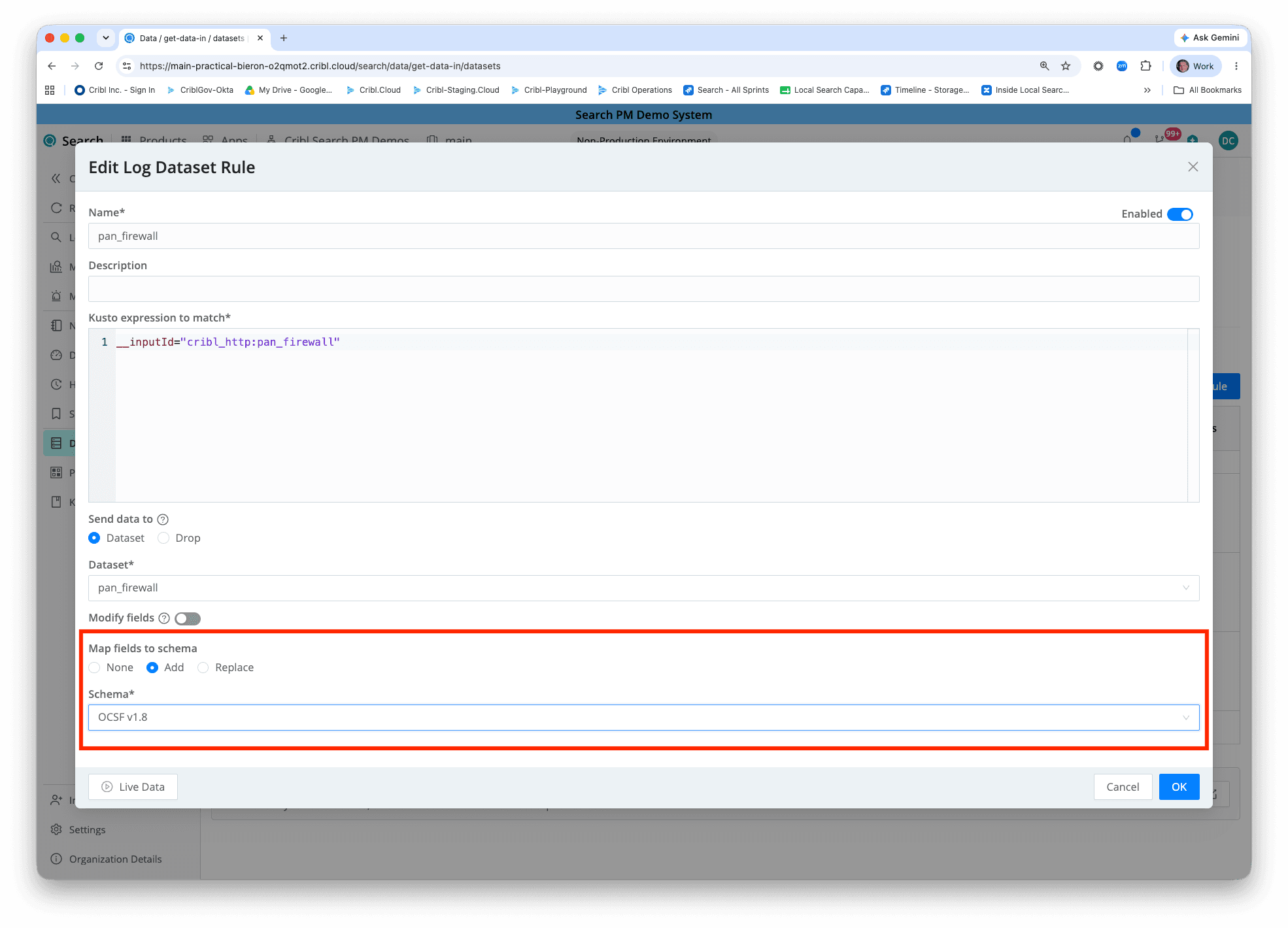This screenshot has height=928, width=1288.
Task: Collapse the sidebar with double chevron
Action: tap(56, 178)
